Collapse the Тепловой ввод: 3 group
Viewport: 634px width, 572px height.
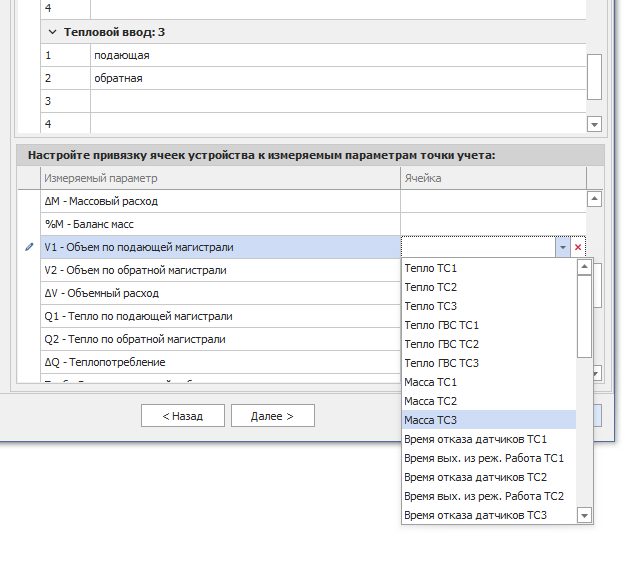(51, 32)
